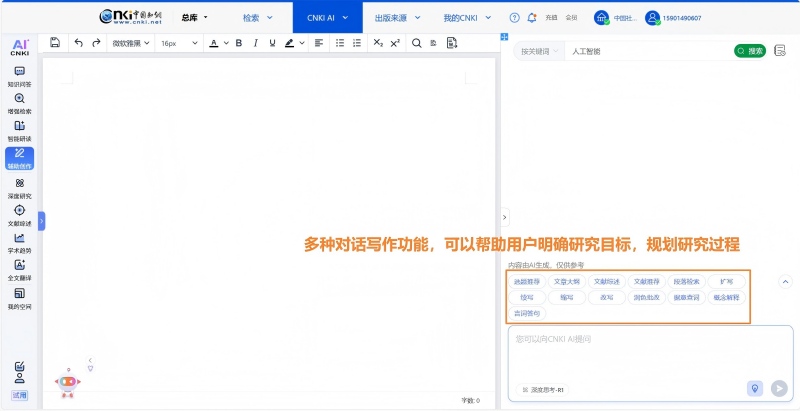Viewport: 800px width, 411px height.
Task: Open 全文翻译 from the sidebar
Action: pyautogui.click(x=19, y=270)
